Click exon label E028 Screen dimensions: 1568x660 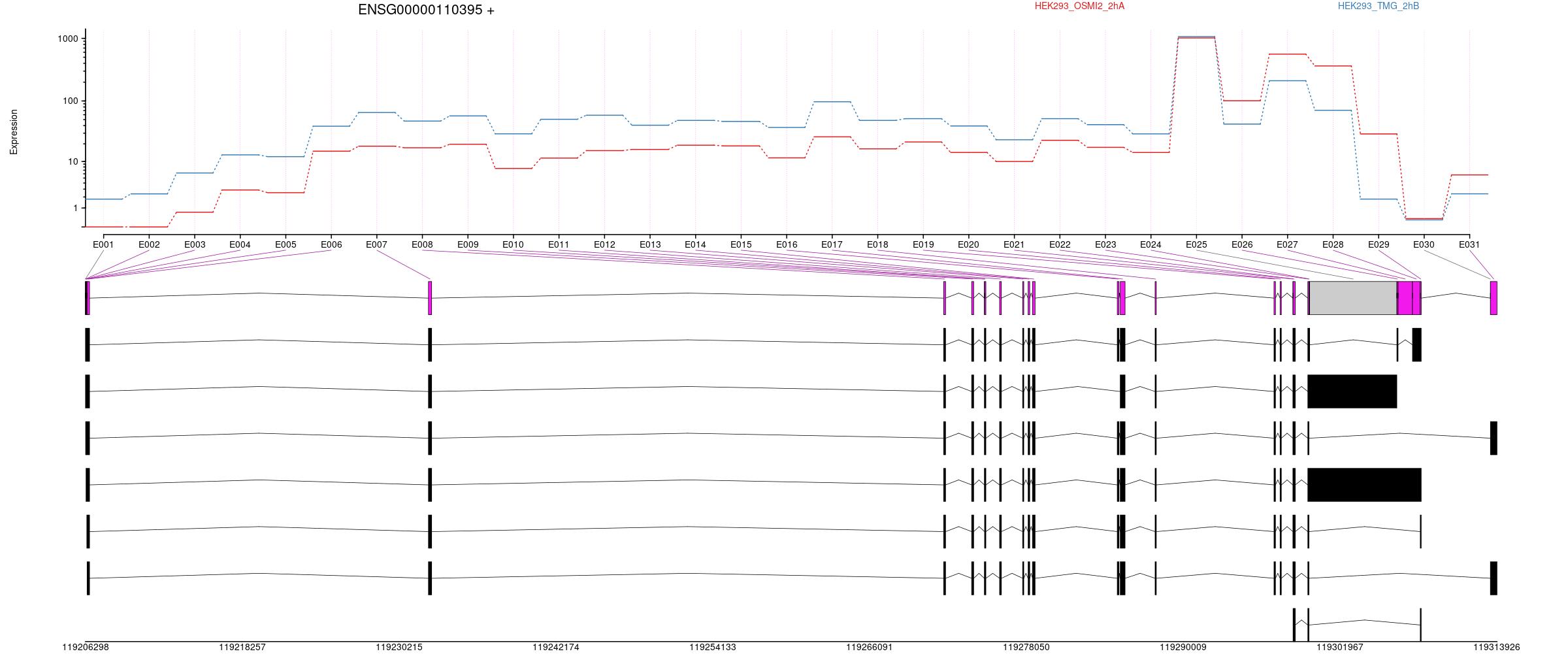(x=1333, y=245)
